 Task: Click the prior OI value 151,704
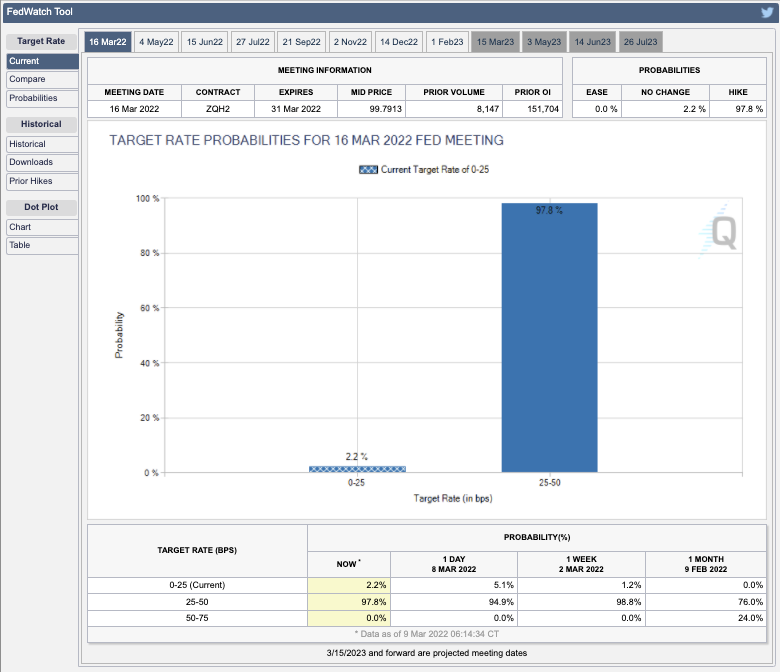[533, 109]
